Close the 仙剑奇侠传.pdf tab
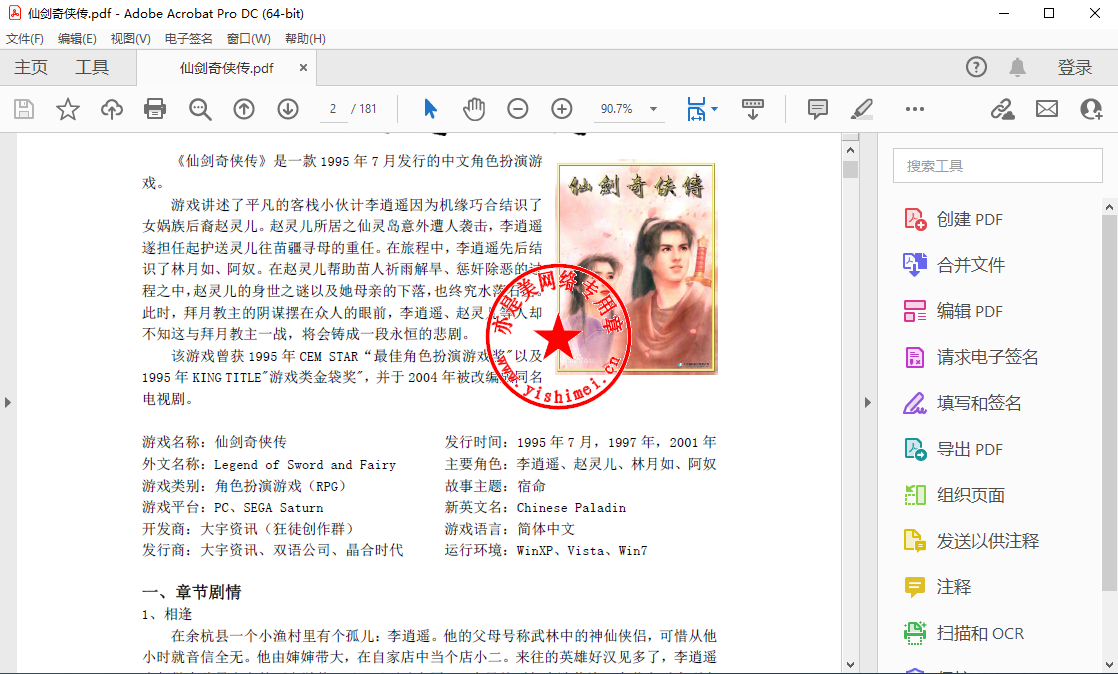1118x674 pixels. (x=303, y=68)
